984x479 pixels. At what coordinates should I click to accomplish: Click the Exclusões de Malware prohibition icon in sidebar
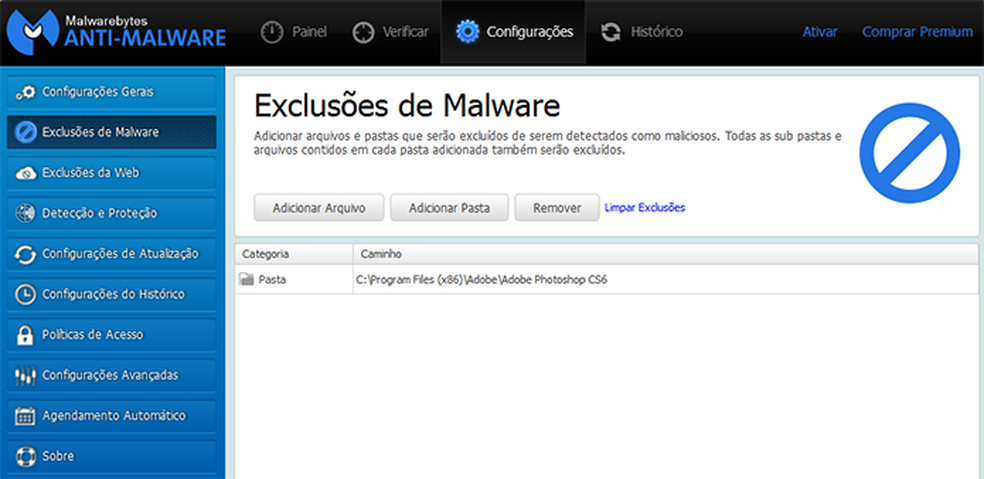point(25,132)
